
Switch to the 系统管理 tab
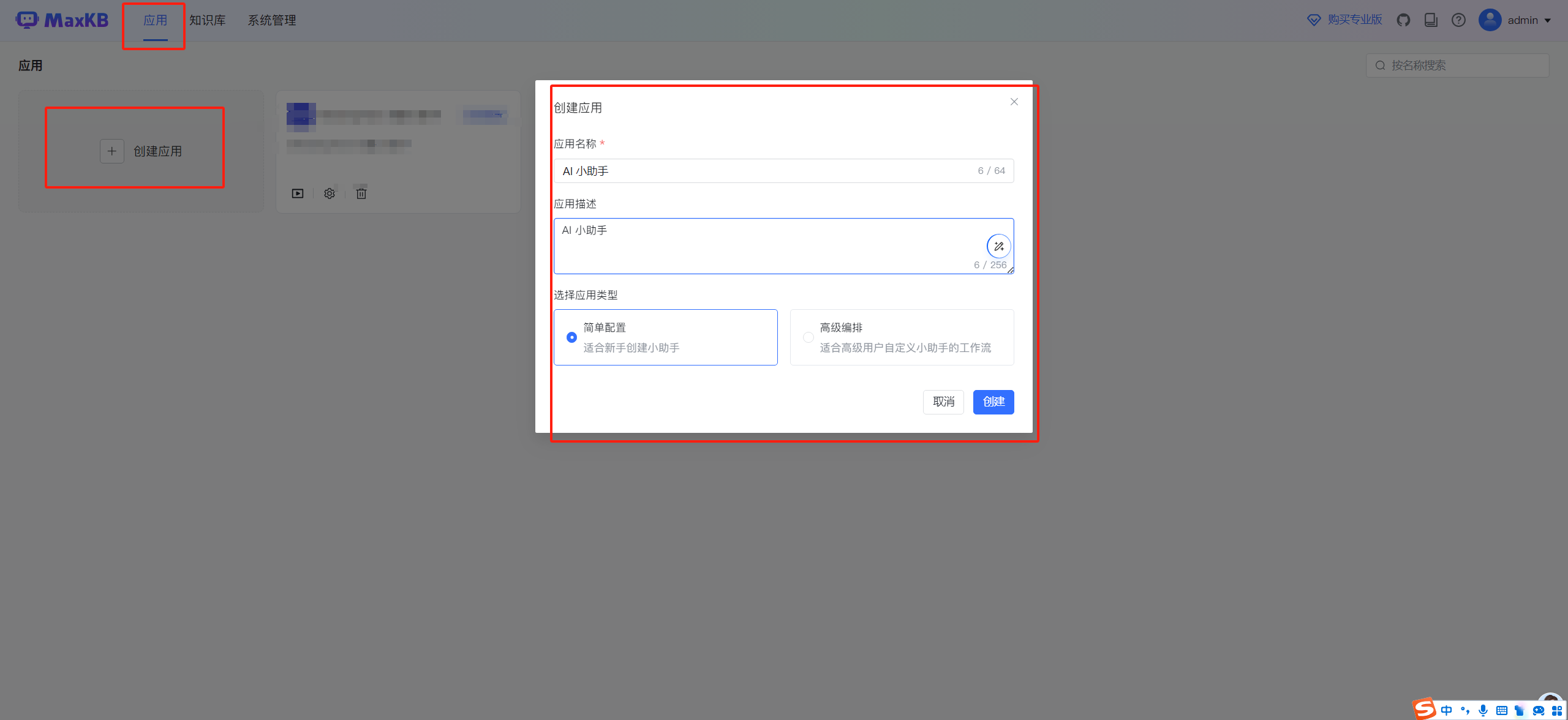point(271,20)
